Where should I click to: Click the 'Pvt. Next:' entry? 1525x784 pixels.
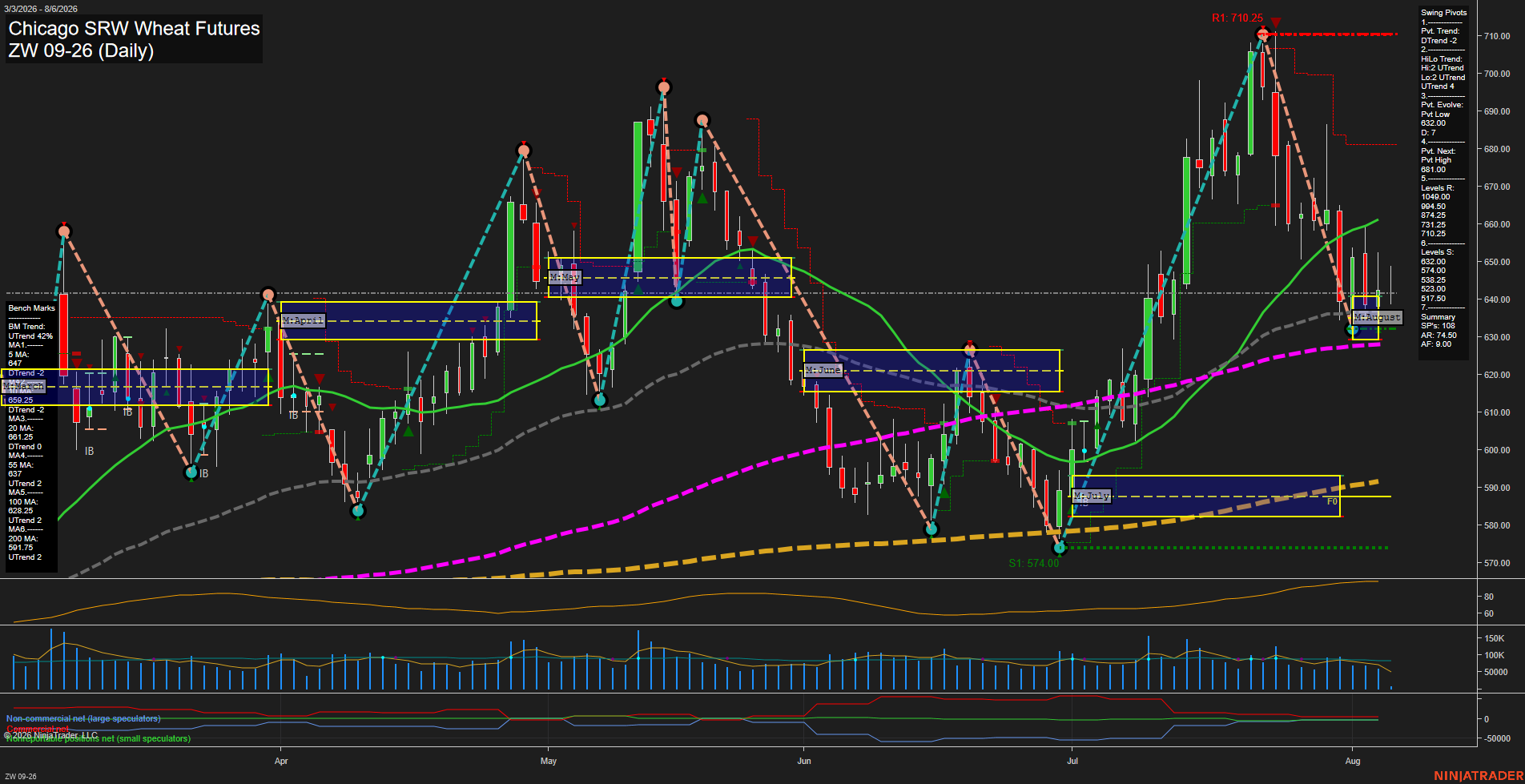(1438, 151)
